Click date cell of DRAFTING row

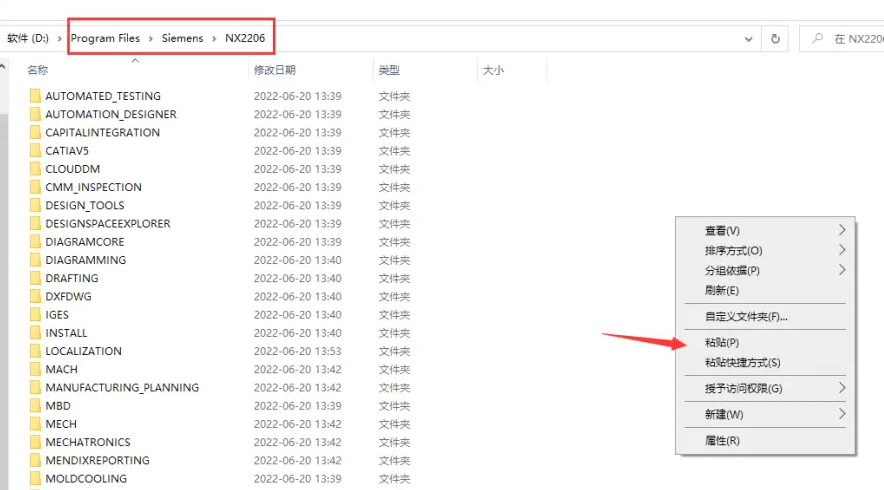click(x=298, y=278)
